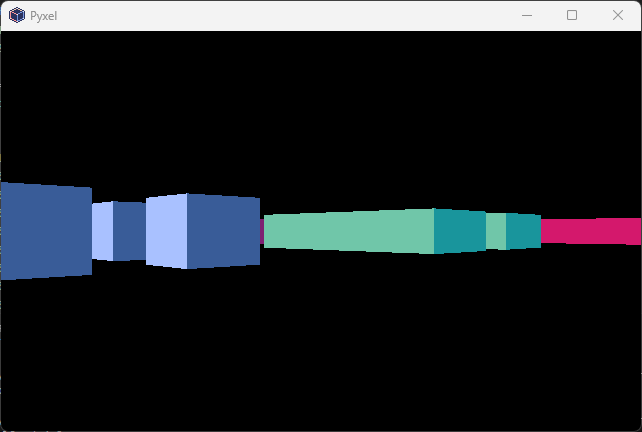
Task: Click the Pyxel app icon in title bar
Action: coord(17,16)
